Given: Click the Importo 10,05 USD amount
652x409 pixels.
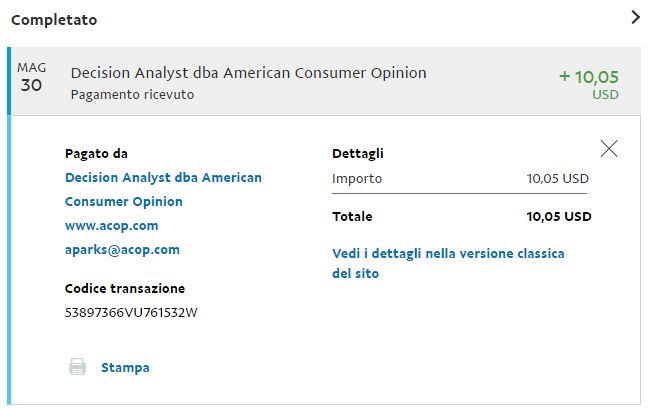Looking at the screenshot, I should point(558,179).
